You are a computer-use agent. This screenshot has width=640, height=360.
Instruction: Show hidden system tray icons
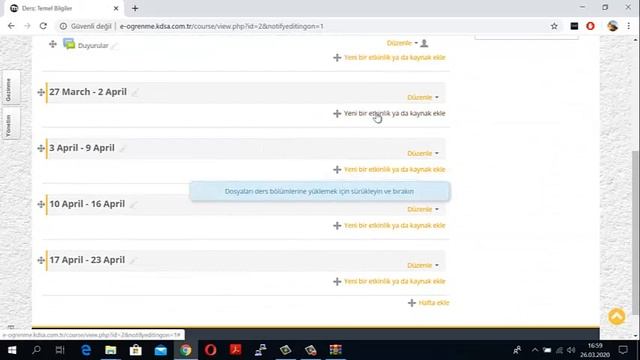point(535,350)
